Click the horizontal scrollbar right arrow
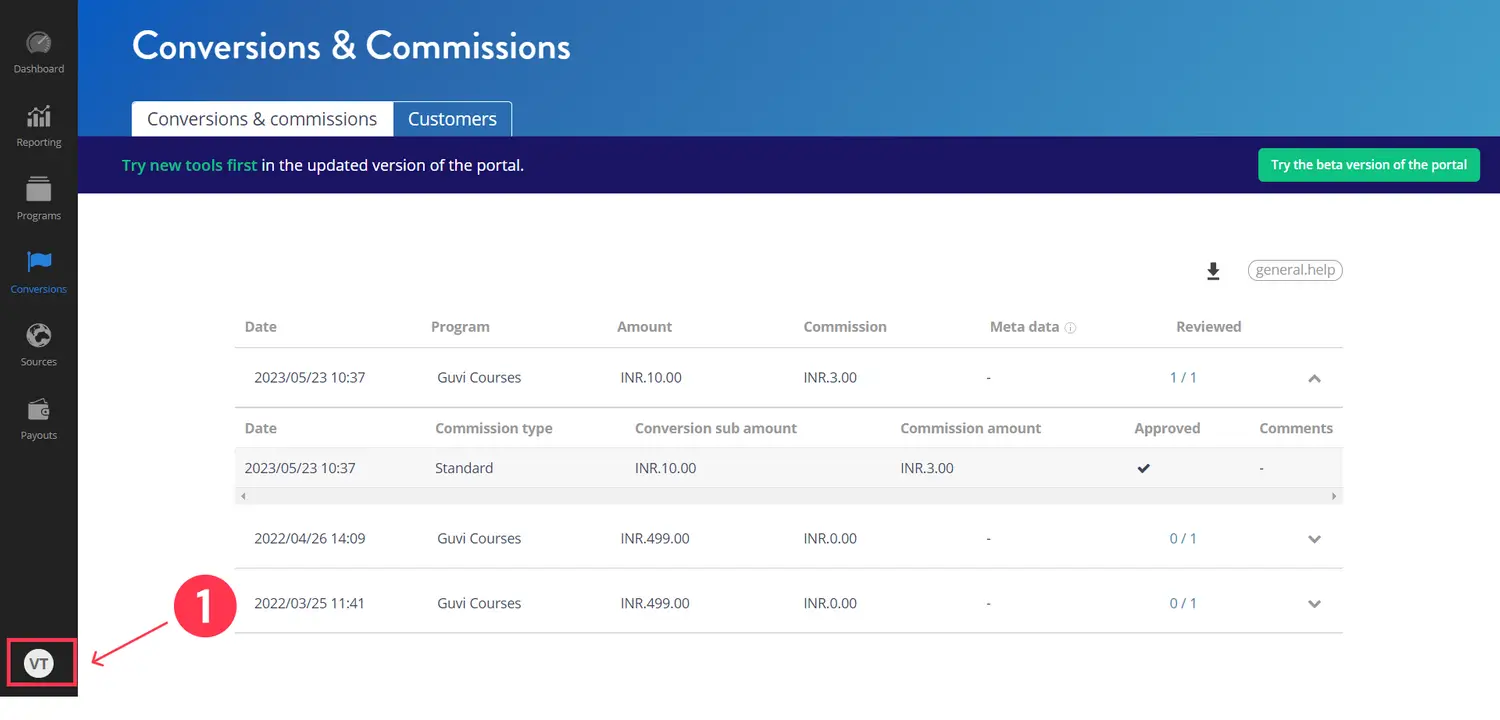 tap(1334, 496)
